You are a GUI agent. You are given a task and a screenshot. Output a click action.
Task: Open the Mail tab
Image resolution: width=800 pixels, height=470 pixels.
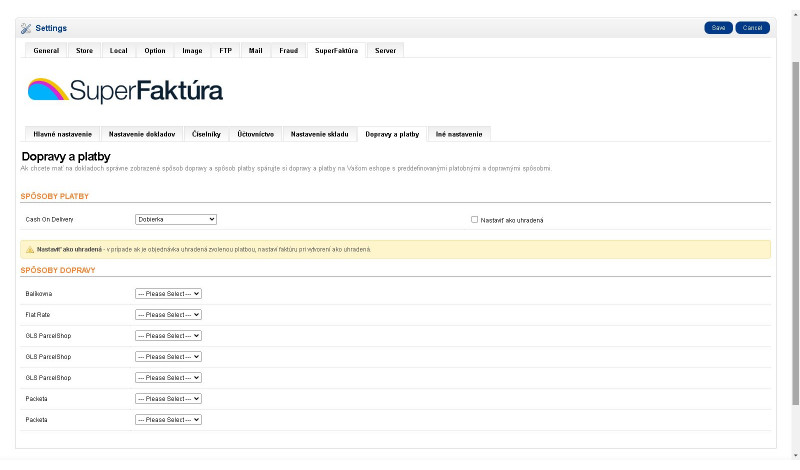(256, 51)
